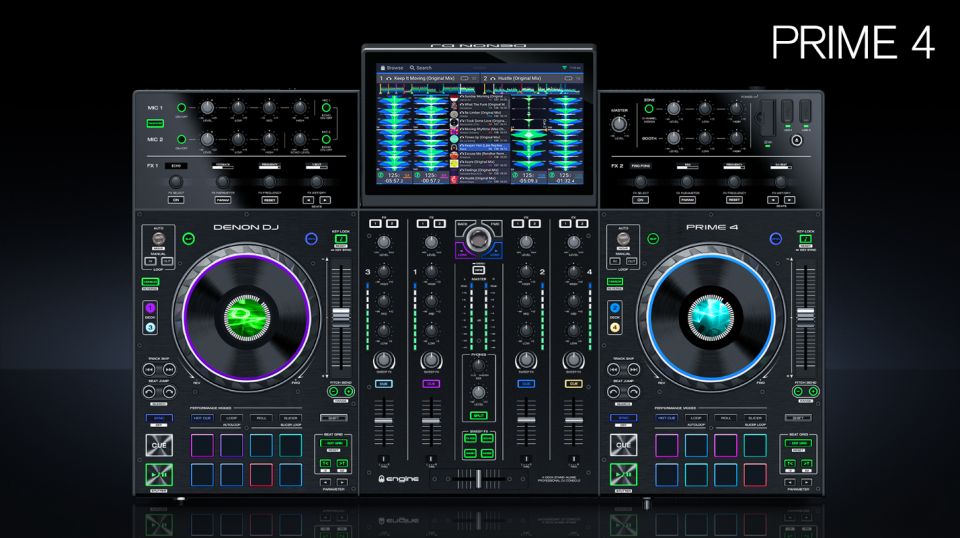The width and height of the screenshot is (960, 538).
Task: Hit the red bottom-row pad on left deck
Action: (x=262, y=474)
